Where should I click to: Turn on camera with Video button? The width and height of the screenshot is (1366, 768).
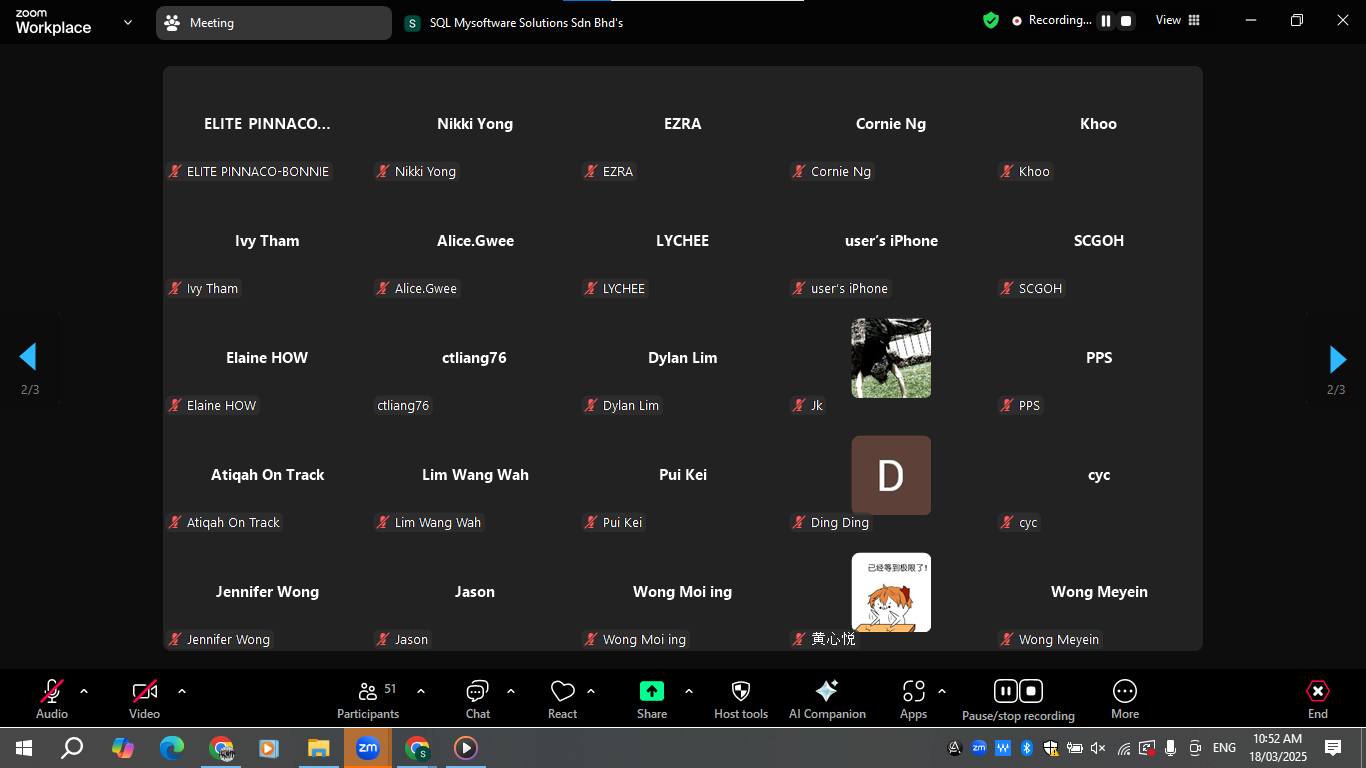[x=144, y=699]
